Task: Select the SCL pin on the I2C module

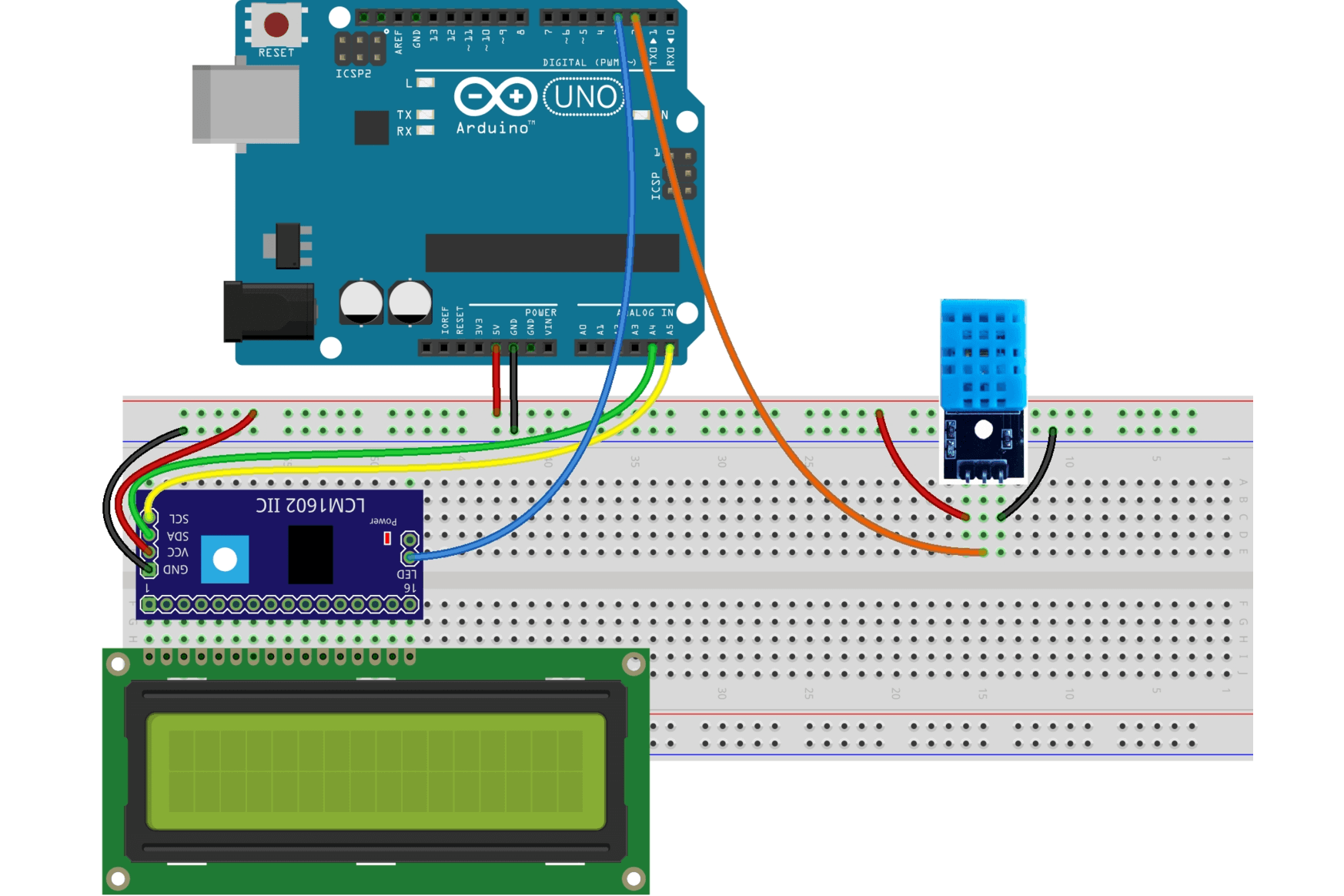Action: 149,518
